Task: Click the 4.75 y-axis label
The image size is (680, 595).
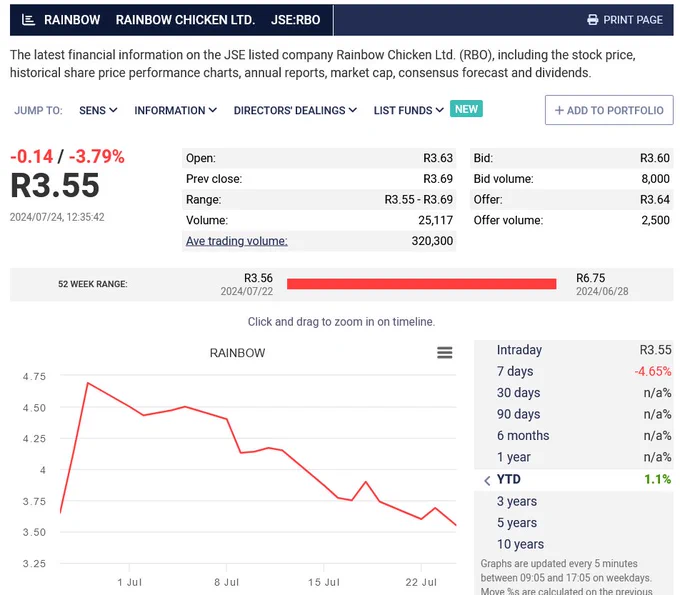Action: 34,376
